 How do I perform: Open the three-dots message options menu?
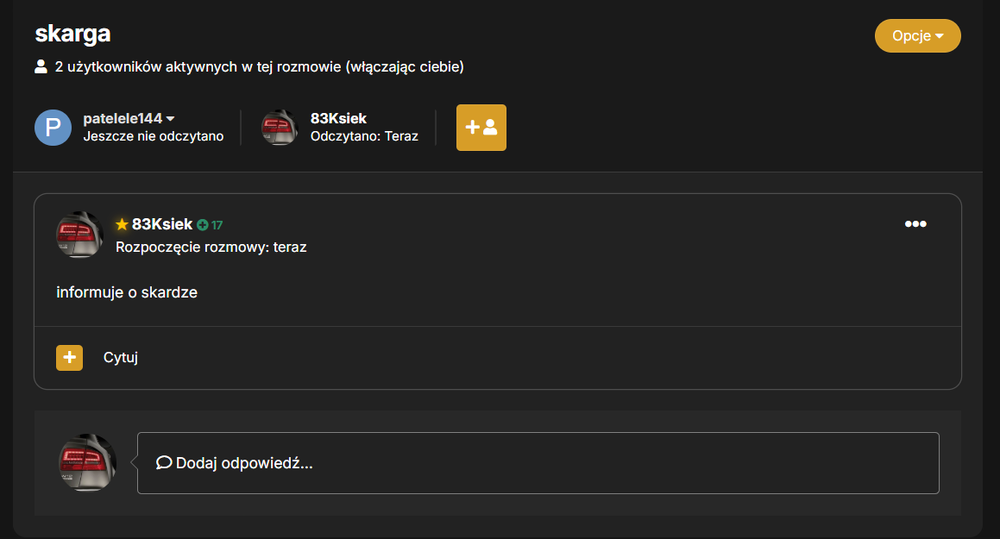point(915,224)
